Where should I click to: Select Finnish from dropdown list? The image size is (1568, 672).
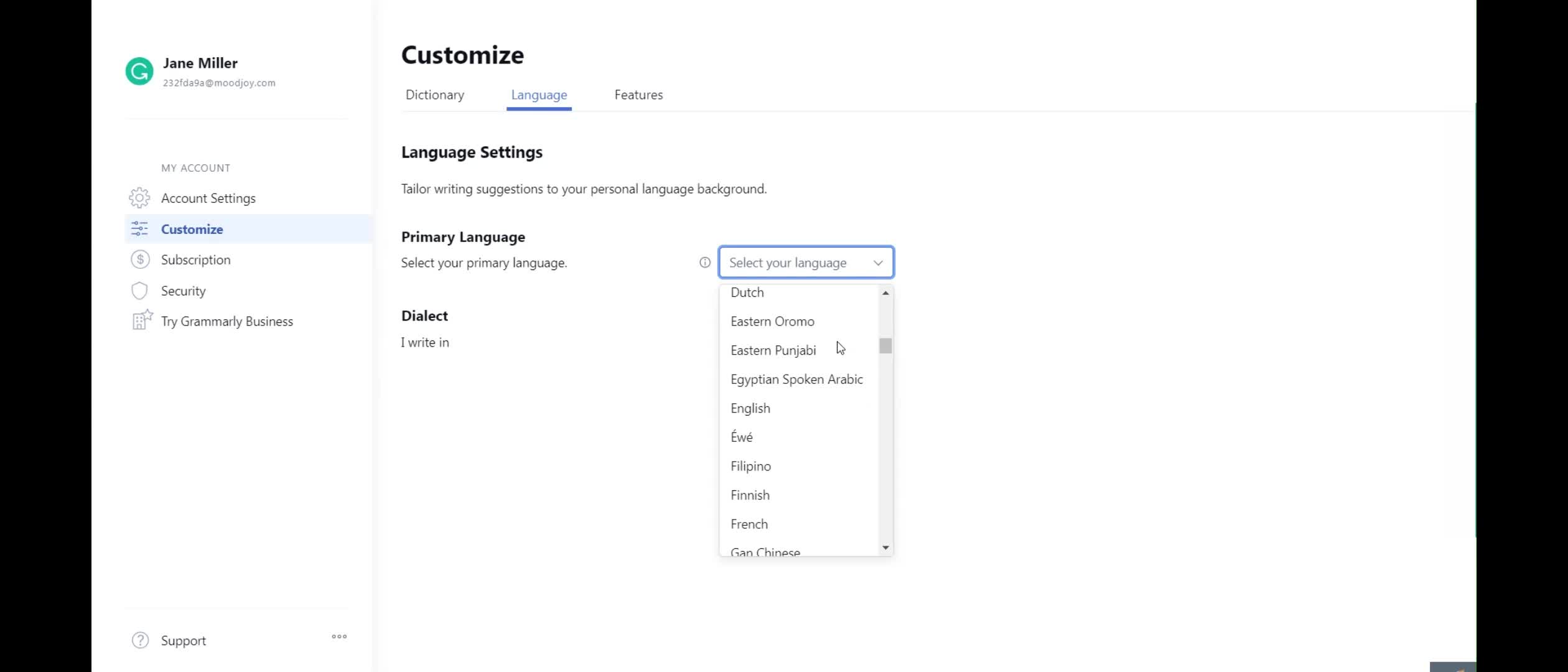[x=750, y=495]
